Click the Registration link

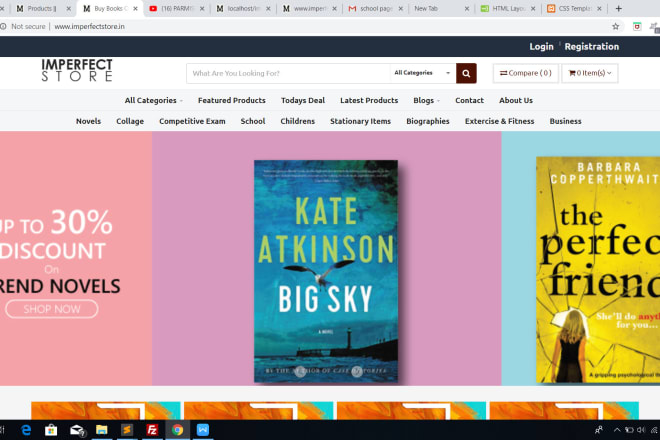click(x=591, y=46)
